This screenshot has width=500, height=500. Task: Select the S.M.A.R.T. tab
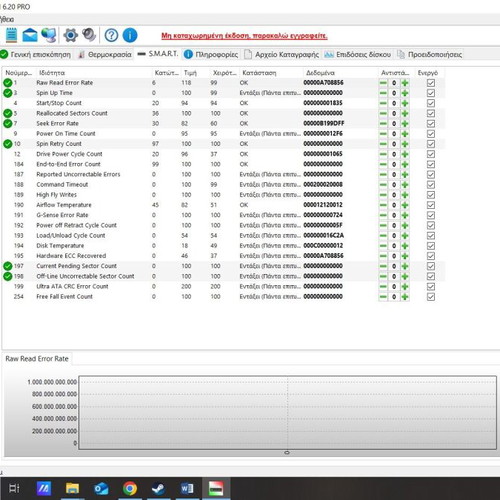click(158, 54)
